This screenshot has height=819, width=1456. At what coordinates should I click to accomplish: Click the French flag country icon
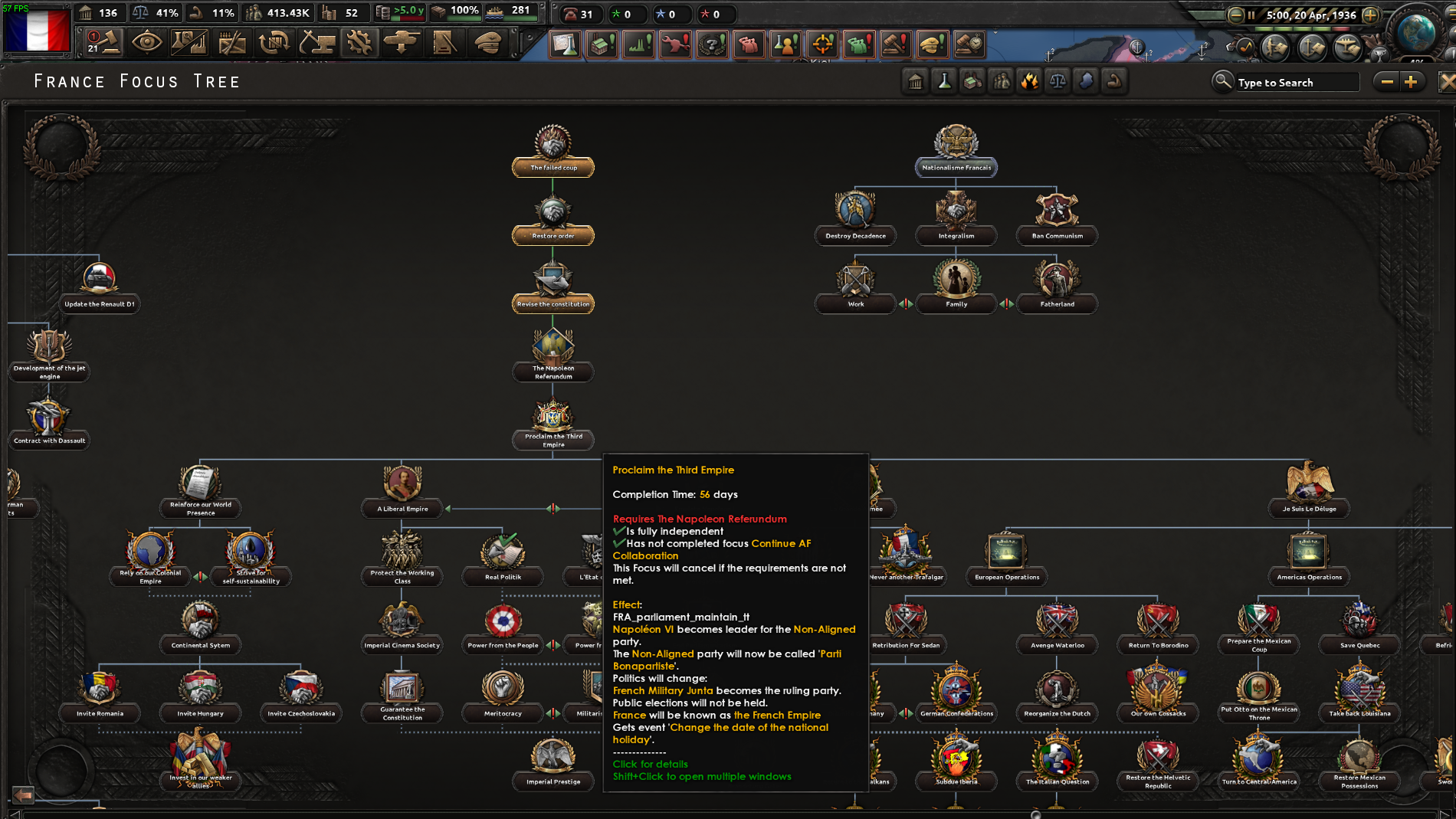coord(37,29)
